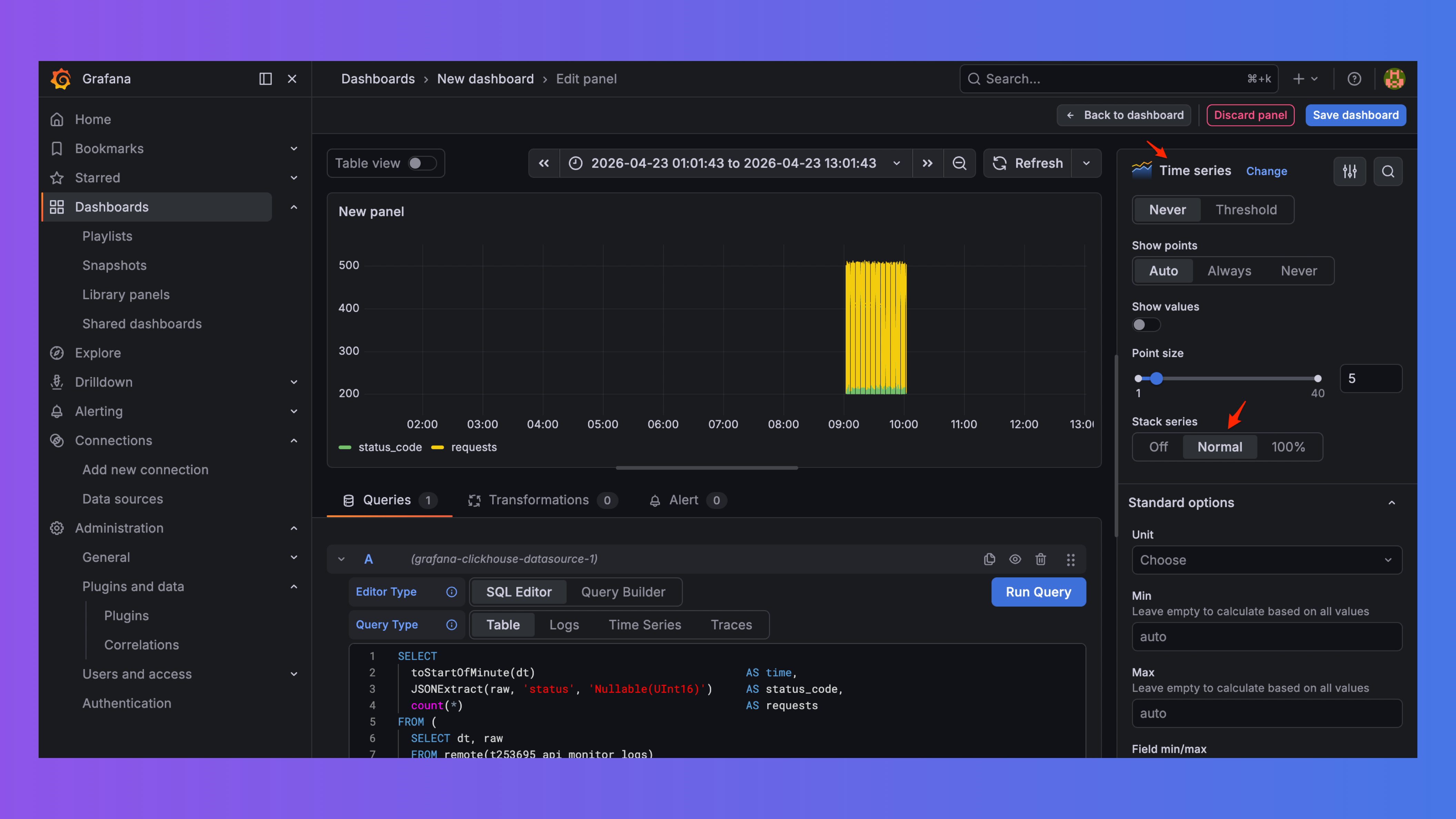1456x819 pixels.
Task: Open the Unit Choose dropdown
Action: tap(1267, 560)
